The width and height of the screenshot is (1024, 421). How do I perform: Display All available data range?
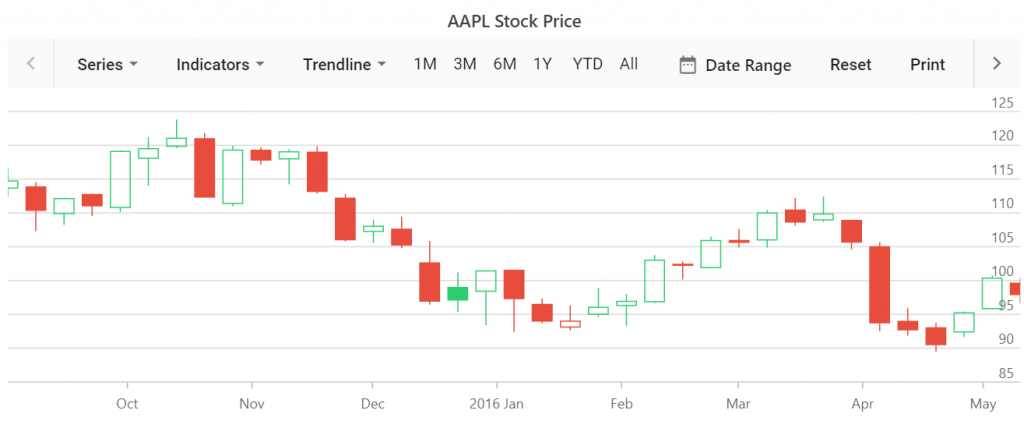click(628, 64)
